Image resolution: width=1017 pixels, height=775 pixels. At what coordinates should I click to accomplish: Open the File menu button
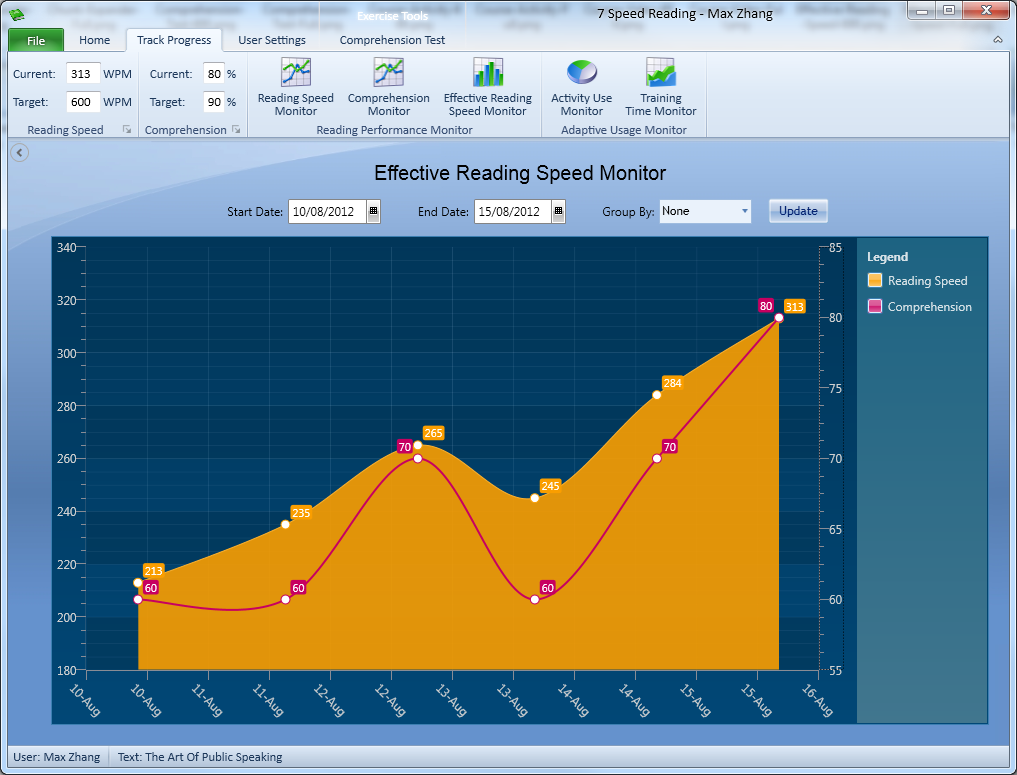(x=36, y=40)
